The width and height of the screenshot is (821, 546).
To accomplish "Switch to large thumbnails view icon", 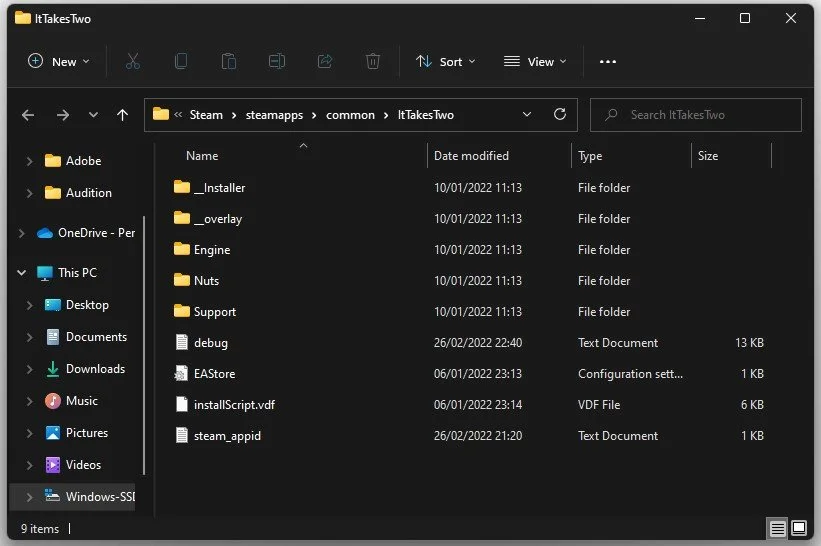I will 799,528.
